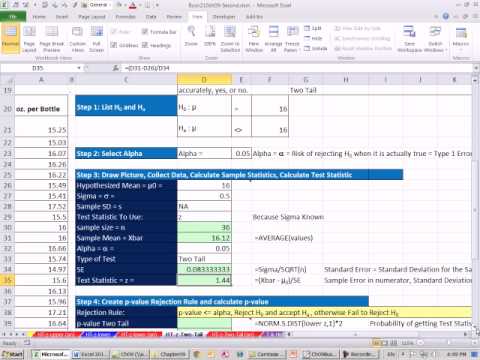The image size is (480, 360).
Task: Select sample size cell showing 30
Action: (204, 227)
